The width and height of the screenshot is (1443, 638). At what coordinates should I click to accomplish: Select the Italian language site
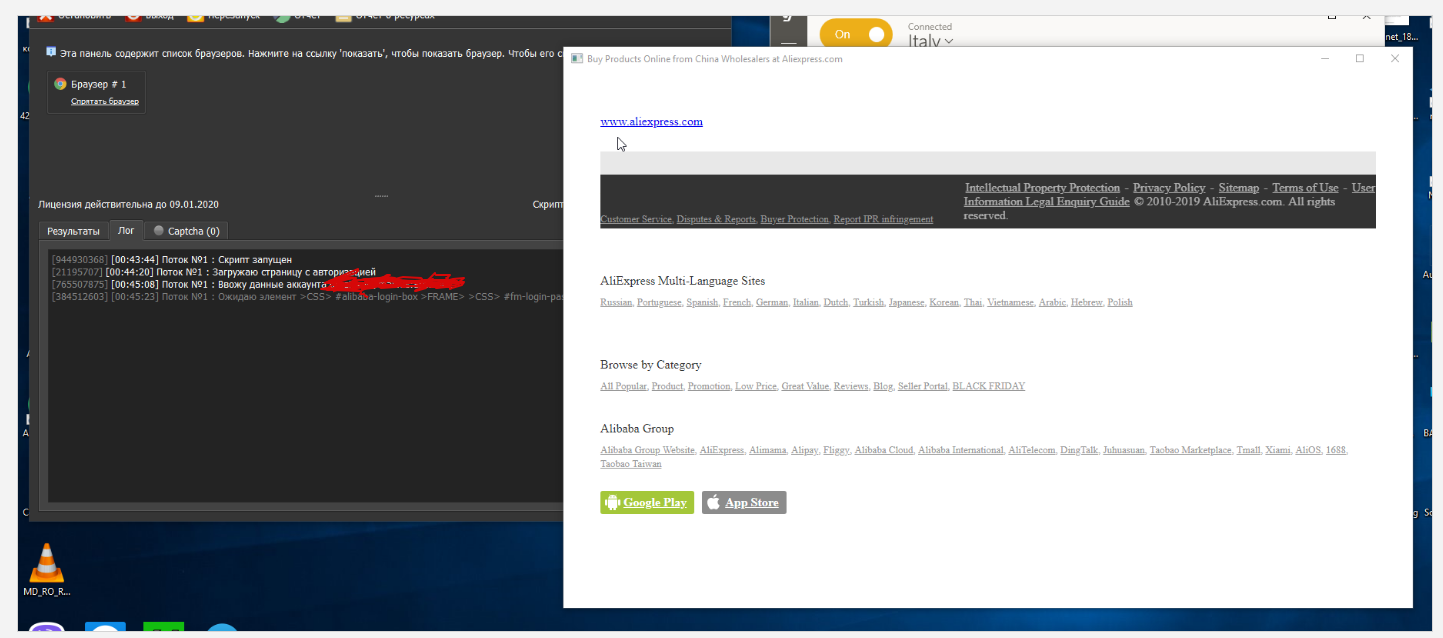[806, 302]
